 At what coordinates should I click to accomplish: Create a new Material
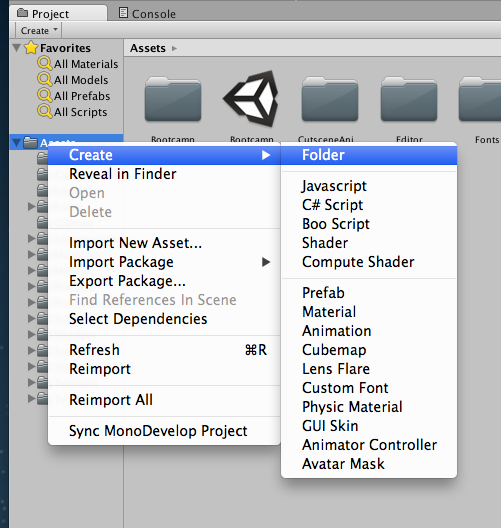click(369, 312)
